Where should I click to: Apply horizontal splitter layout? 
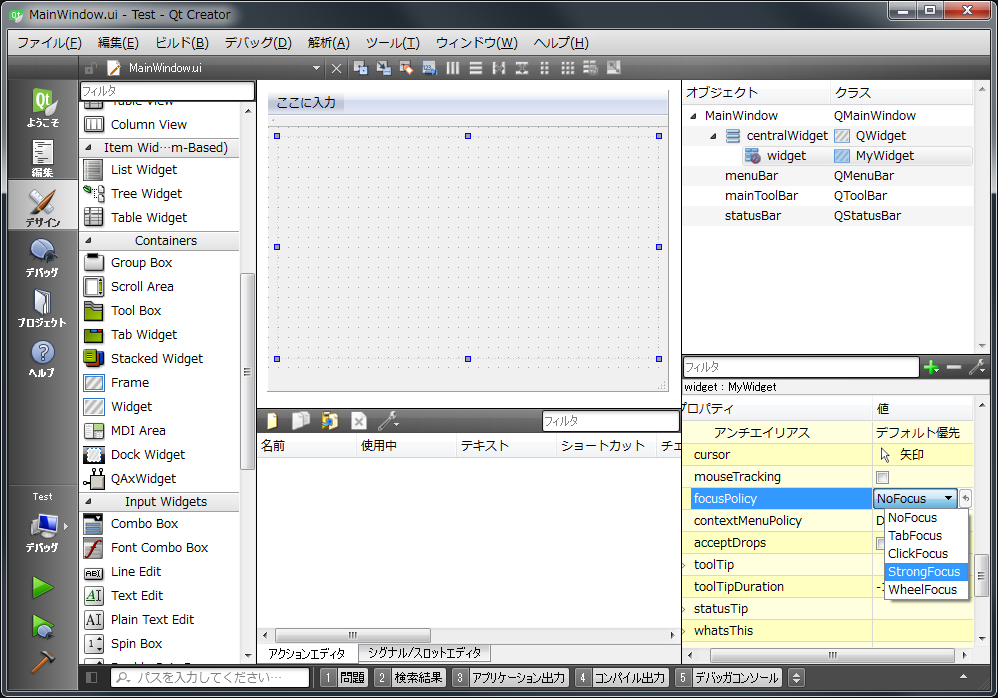click(498, 68)
